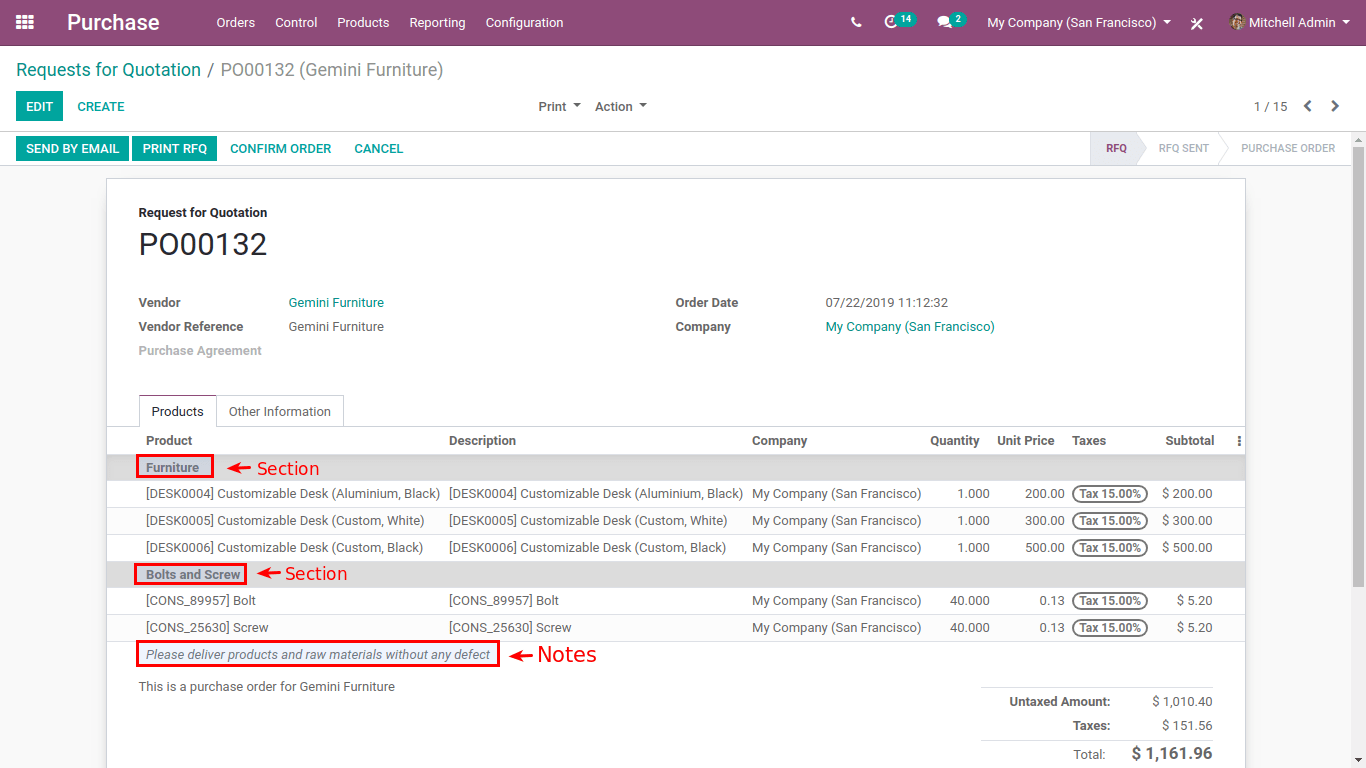Image resolution: width=1366 pixels, height=768 pixels.
Task: Select the Products tab
Action: coord(177,411)
